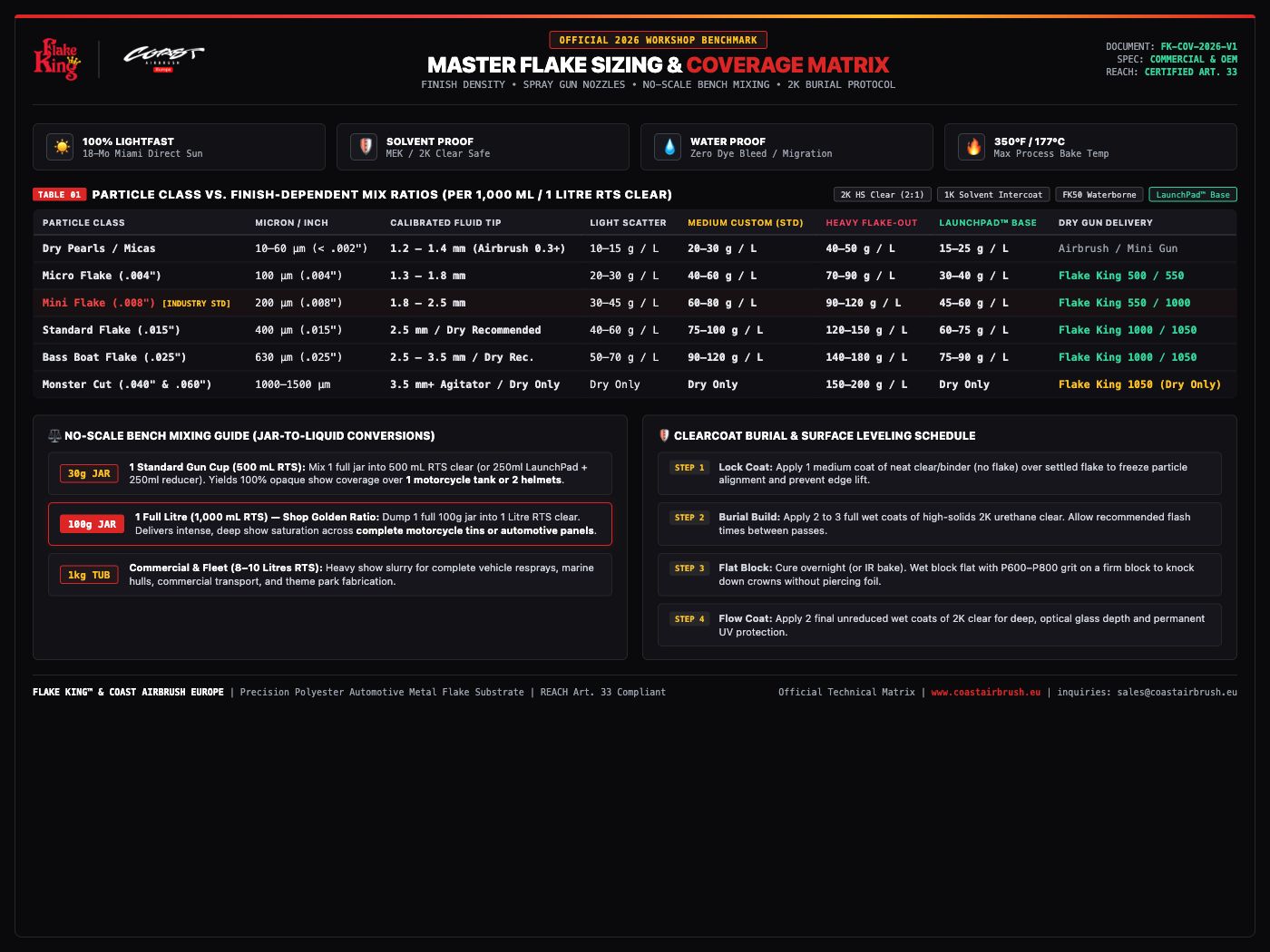Click the water drop icon beside Water Proof

pos(668,147)
